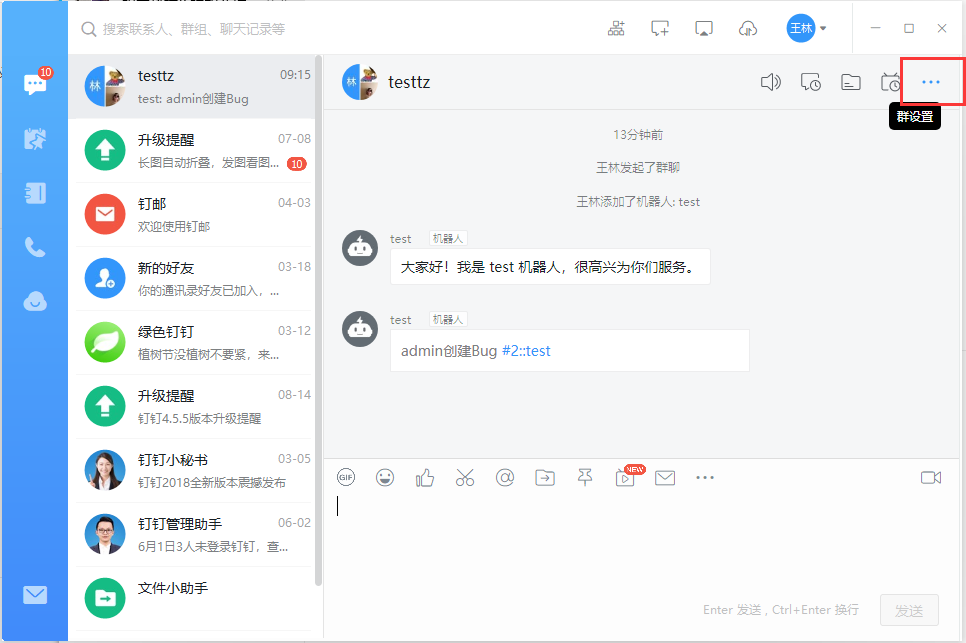The width and height of the screenshot is (966, 643).
Task: Open chat history clock icon
Action: click(x=810, y=82)
